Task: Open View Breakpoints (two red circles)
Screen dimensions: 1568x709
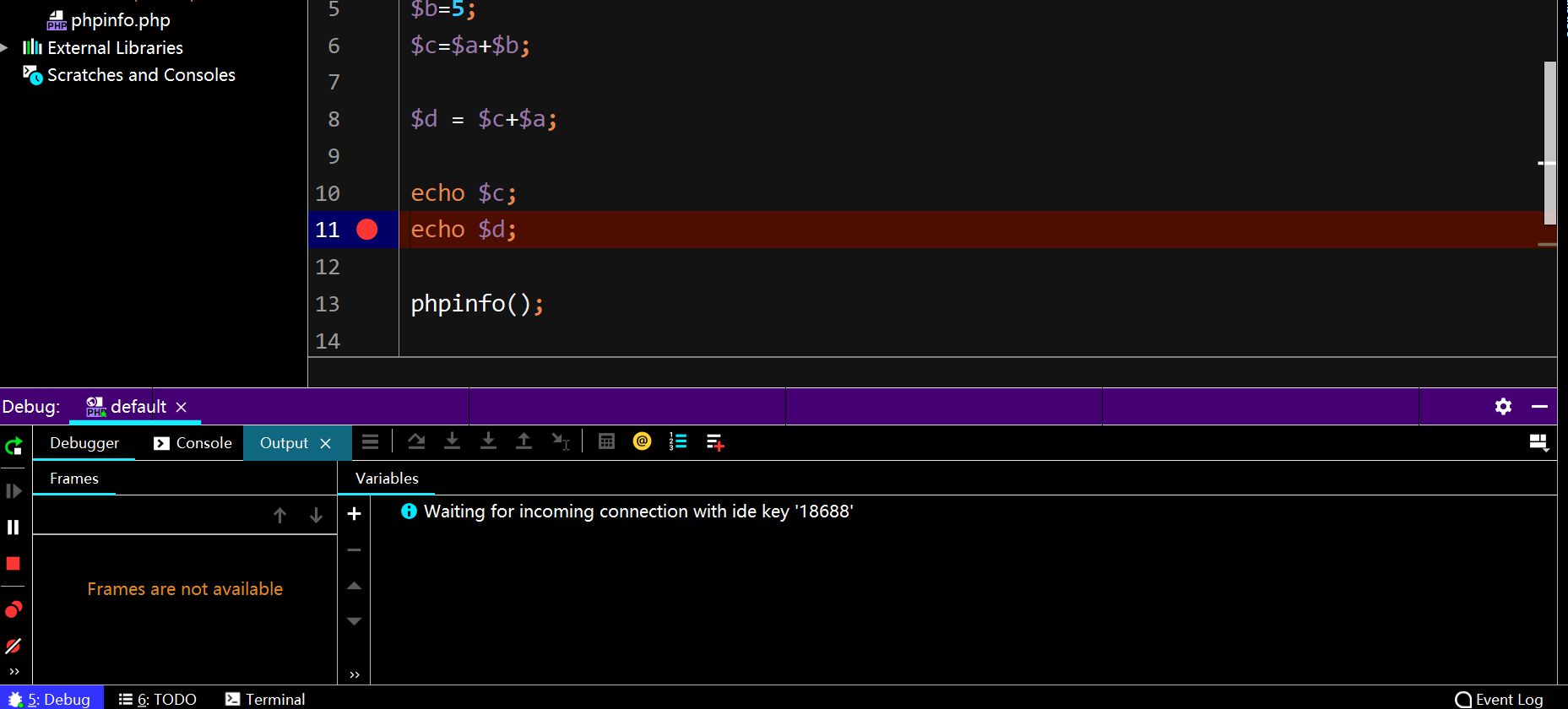Action: click(14, 609)
